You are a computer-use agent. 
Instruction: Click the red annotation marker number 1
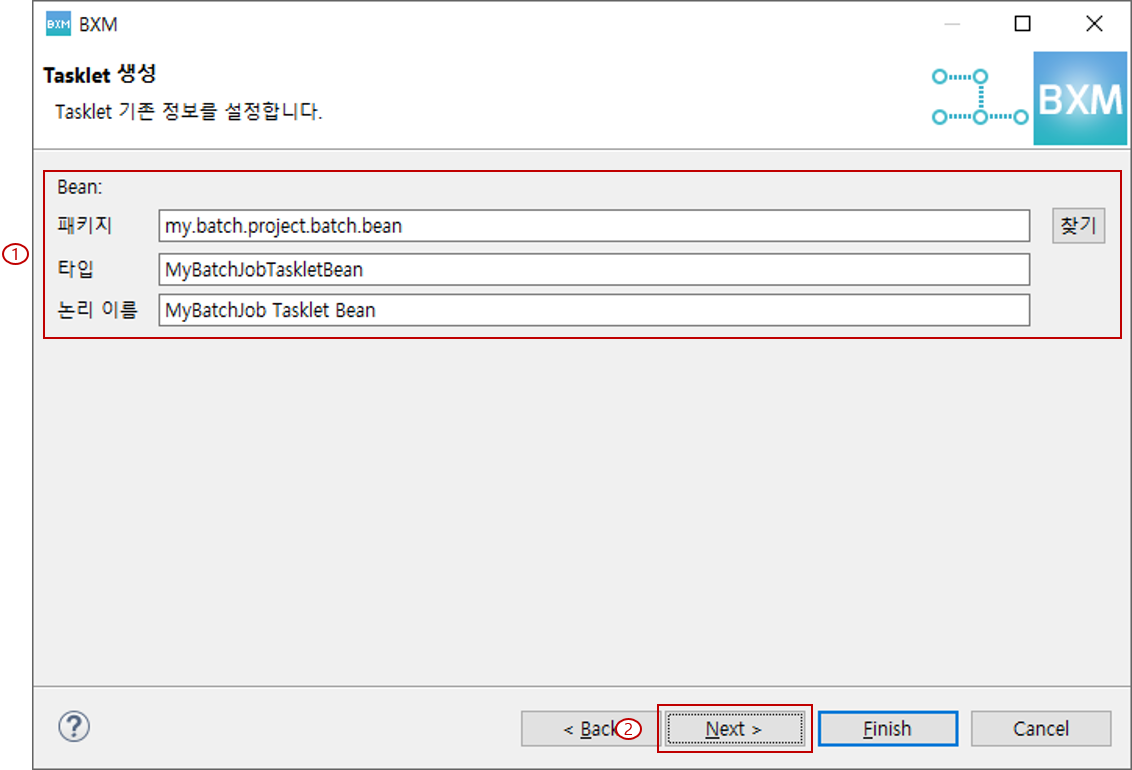pyautogui.click(x=16, y=255)
